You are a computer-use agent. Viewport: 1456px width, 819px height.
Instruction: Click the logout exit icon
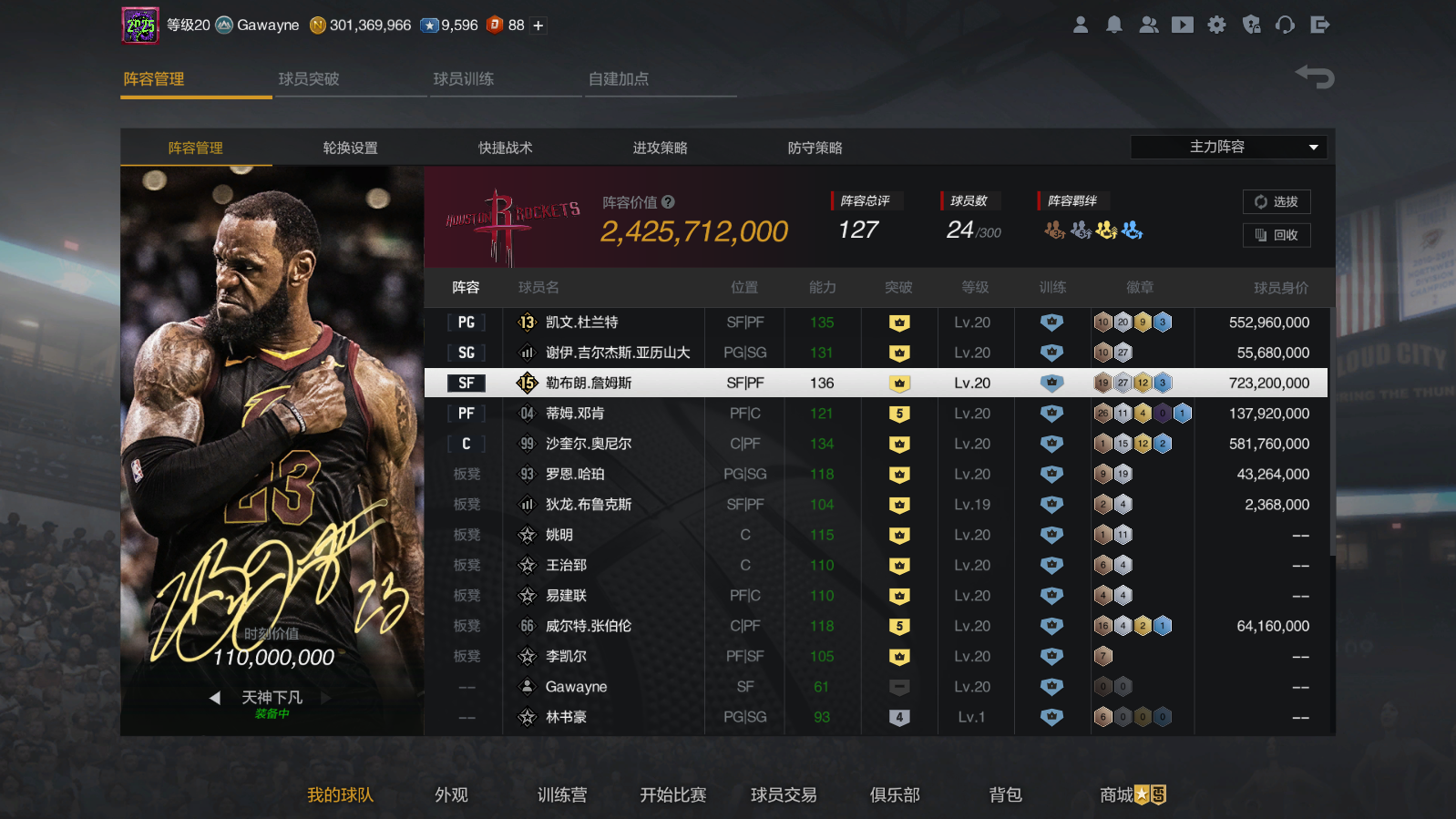(1320, 25)
